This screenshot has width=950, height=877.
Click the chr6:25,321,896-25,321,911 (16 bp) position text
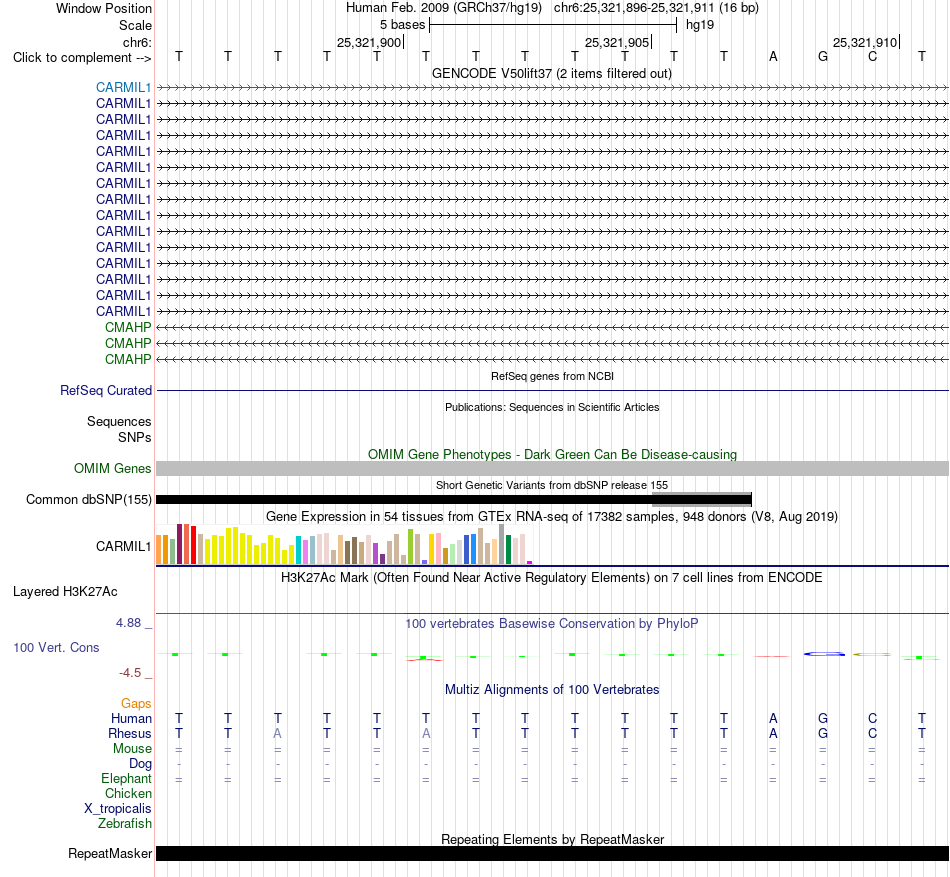(x=656, y=8)
